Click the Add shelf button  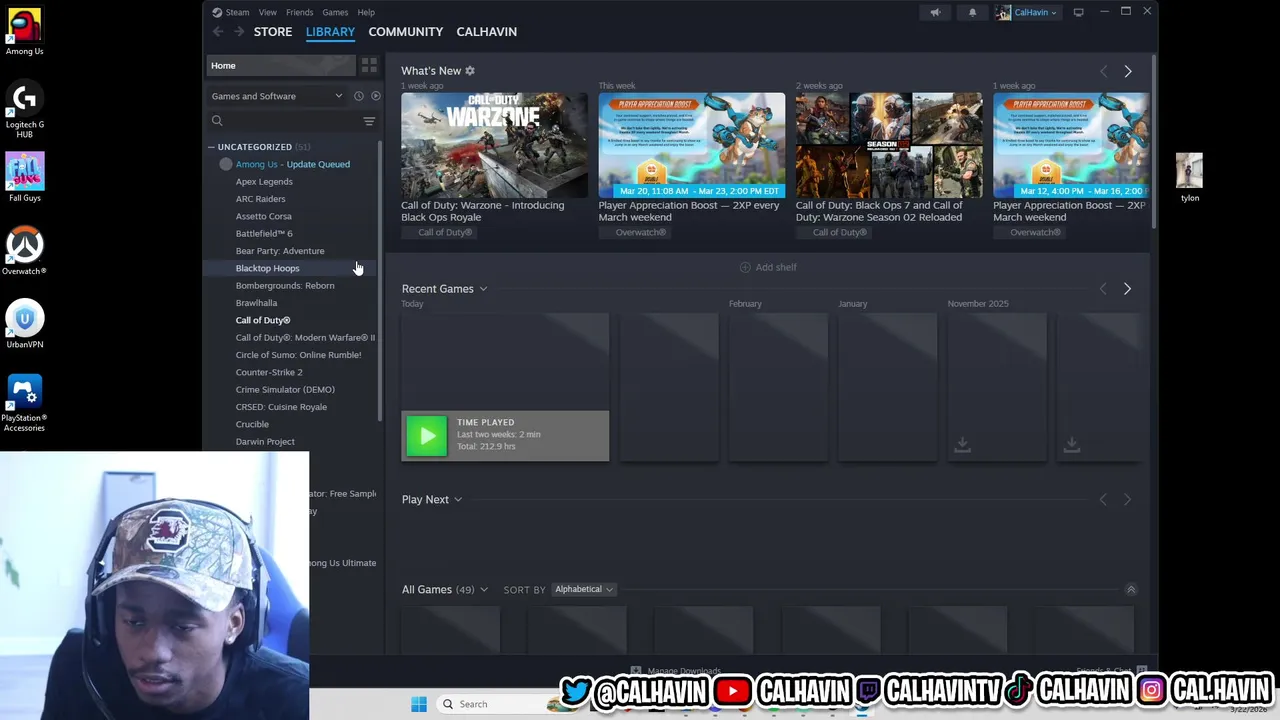(768, 267)
